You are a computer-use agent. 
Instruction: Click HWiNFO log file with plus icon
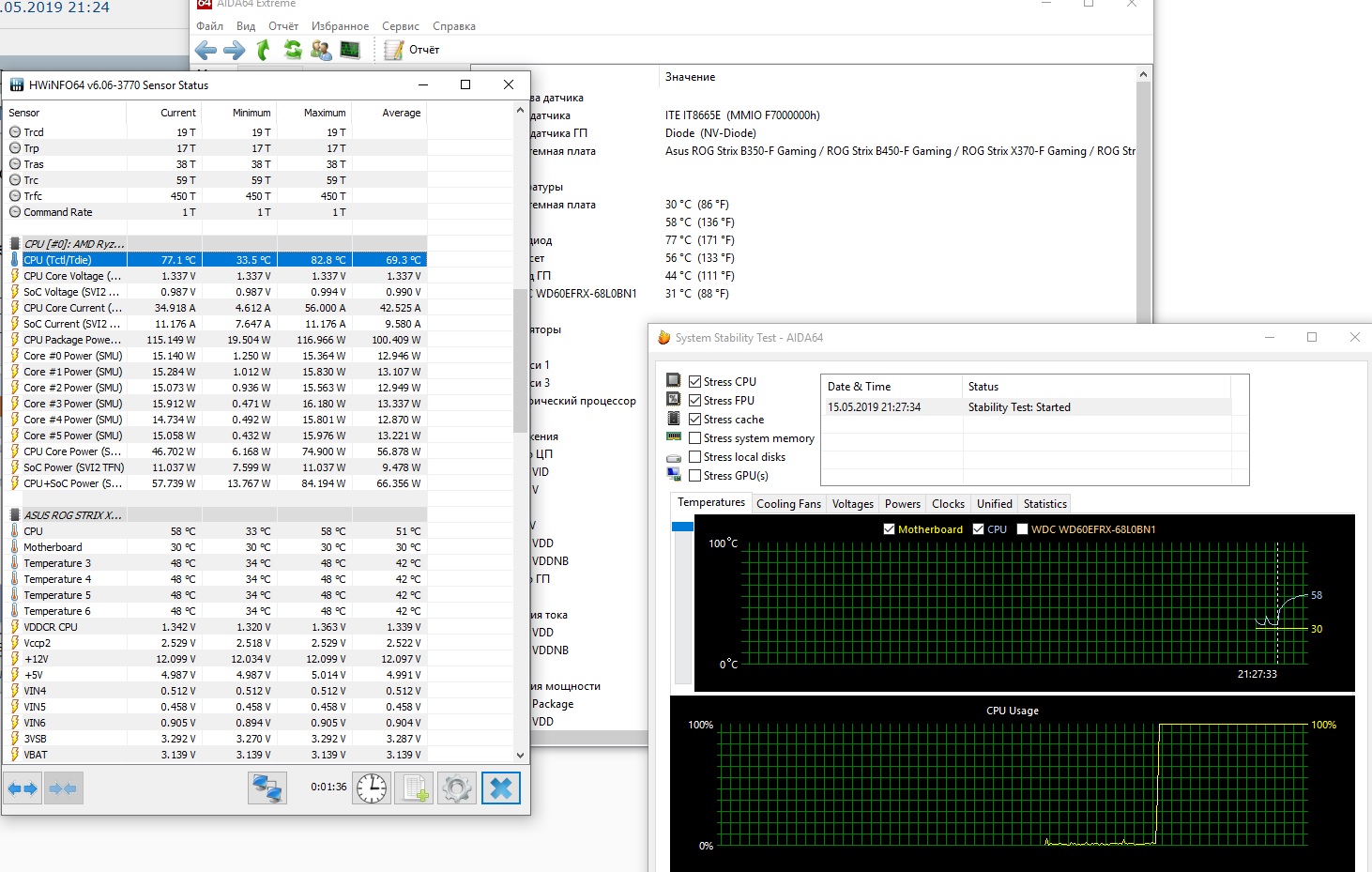415,788
